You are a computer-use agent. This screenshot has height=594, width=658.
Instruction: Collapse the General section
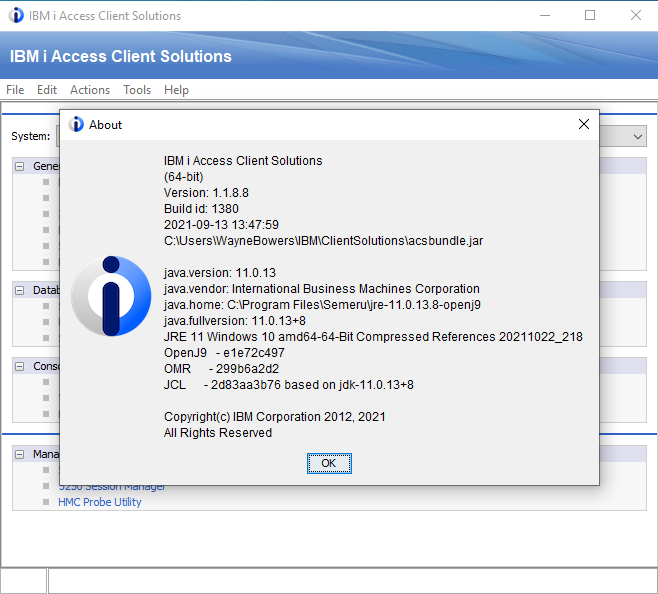pos(20,166)
